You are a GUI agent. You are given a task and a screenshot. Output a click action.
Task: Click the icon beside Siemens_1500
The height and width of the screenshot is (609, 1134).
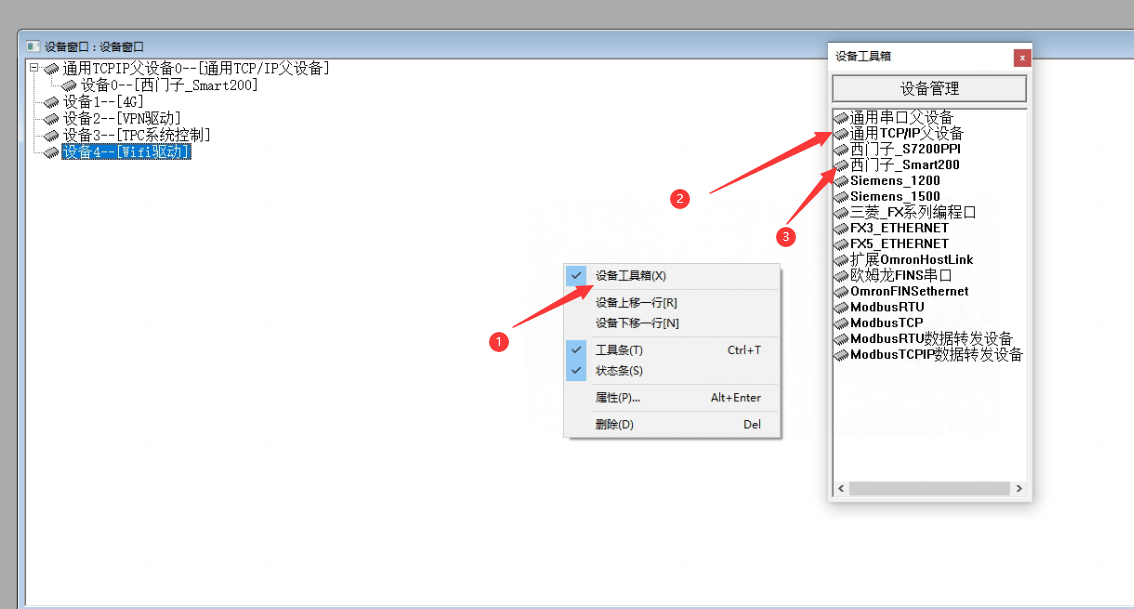tap(841, 197)
